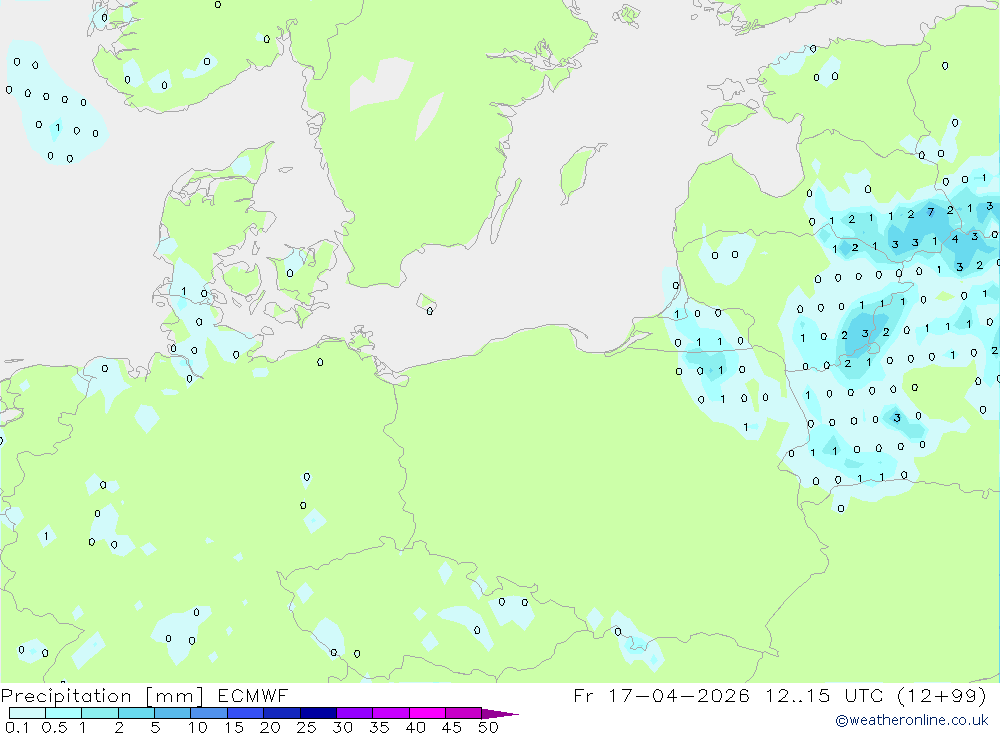
Task: Pick the 45–50 mm legend swatch
Action: (464, 713)
